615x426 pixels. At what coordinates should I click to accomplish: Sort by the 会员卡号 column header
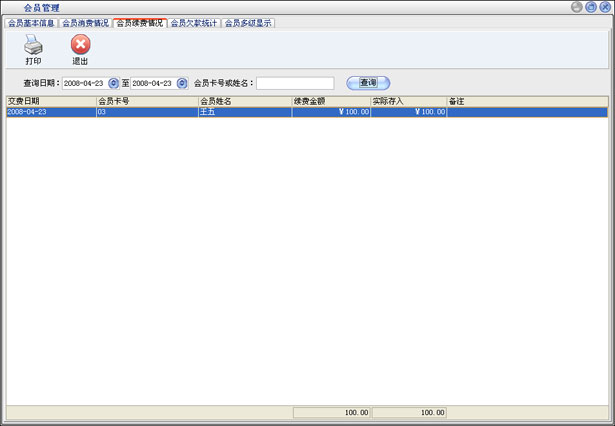pyautogui.click(x=146, y=101)
